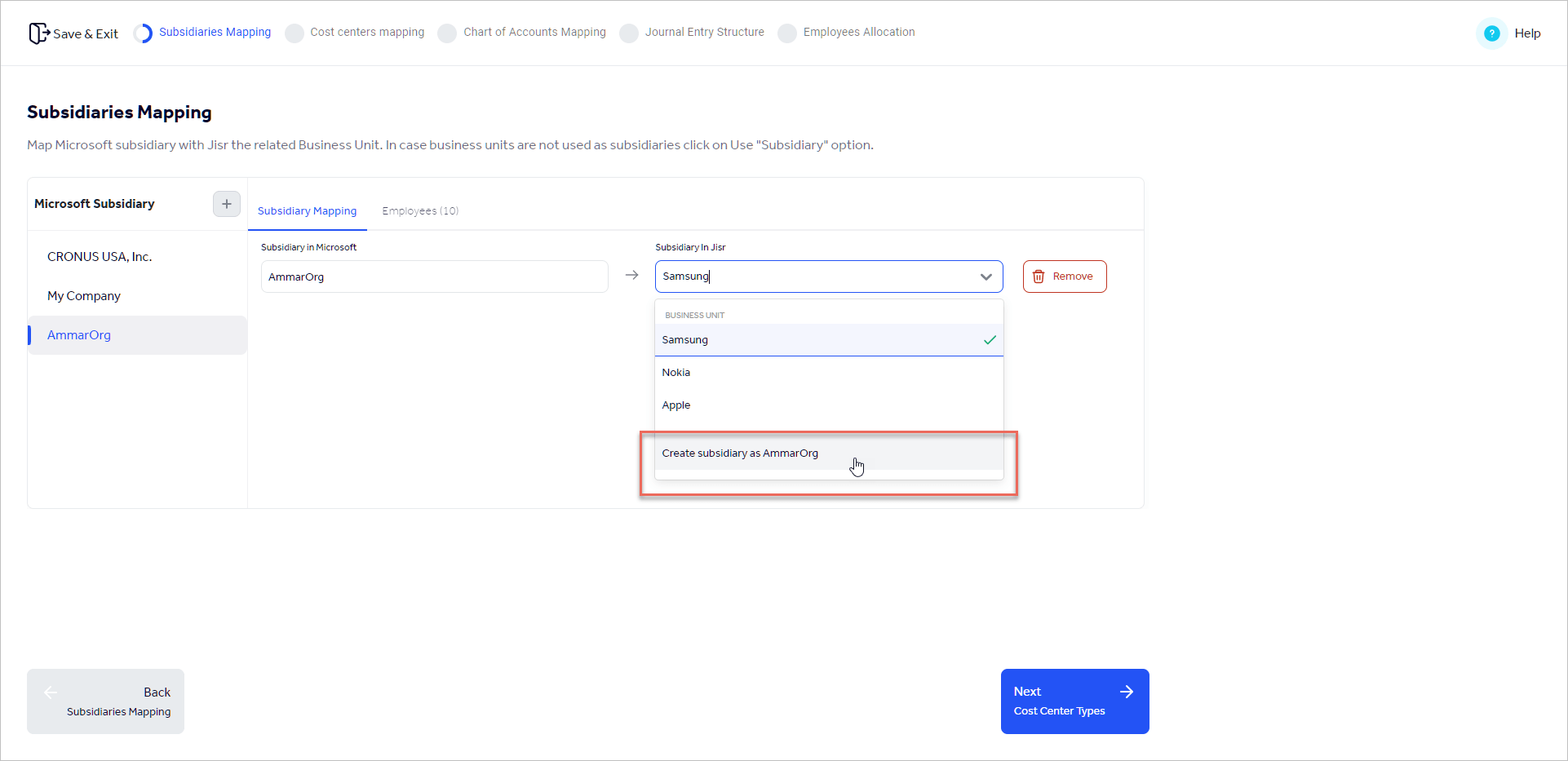Click the forward arrow icon on the Next button

[x=1127, y=691]
